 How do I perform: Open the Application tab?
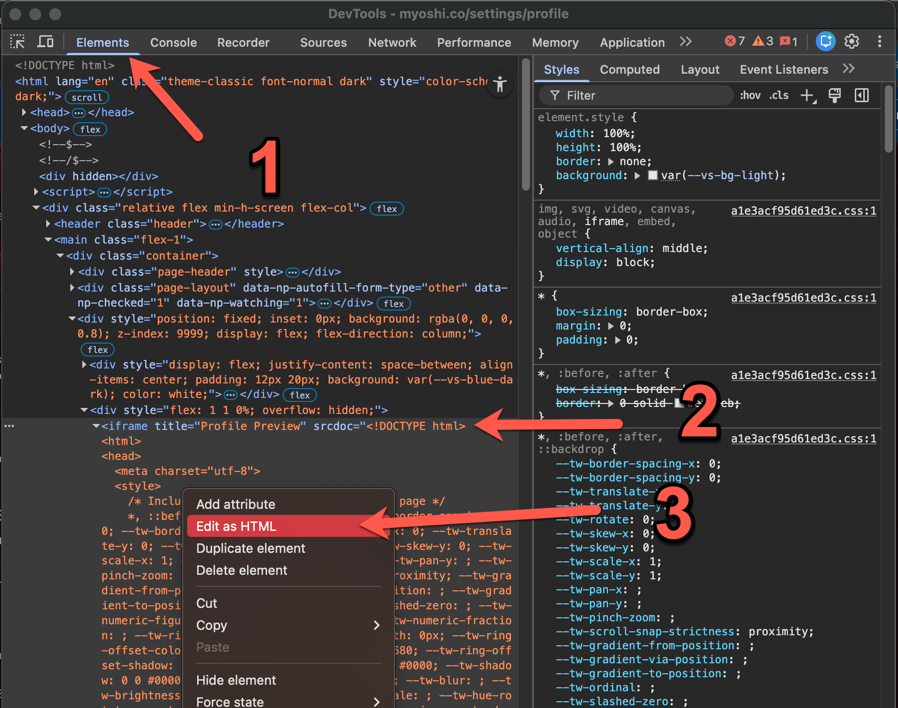(632, 42)
